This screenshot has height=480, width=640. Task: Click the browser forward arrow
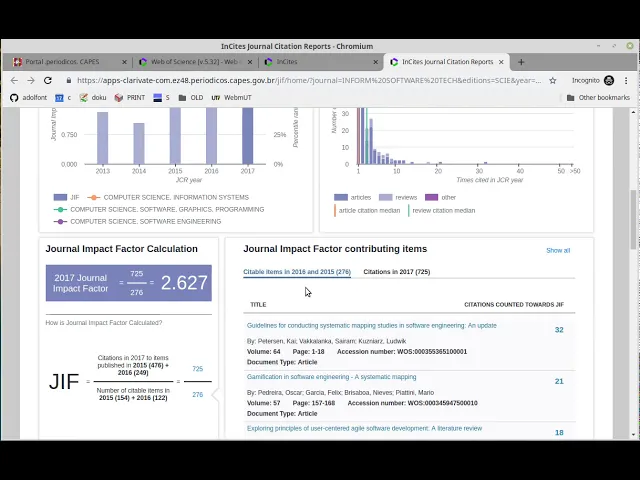31,80
